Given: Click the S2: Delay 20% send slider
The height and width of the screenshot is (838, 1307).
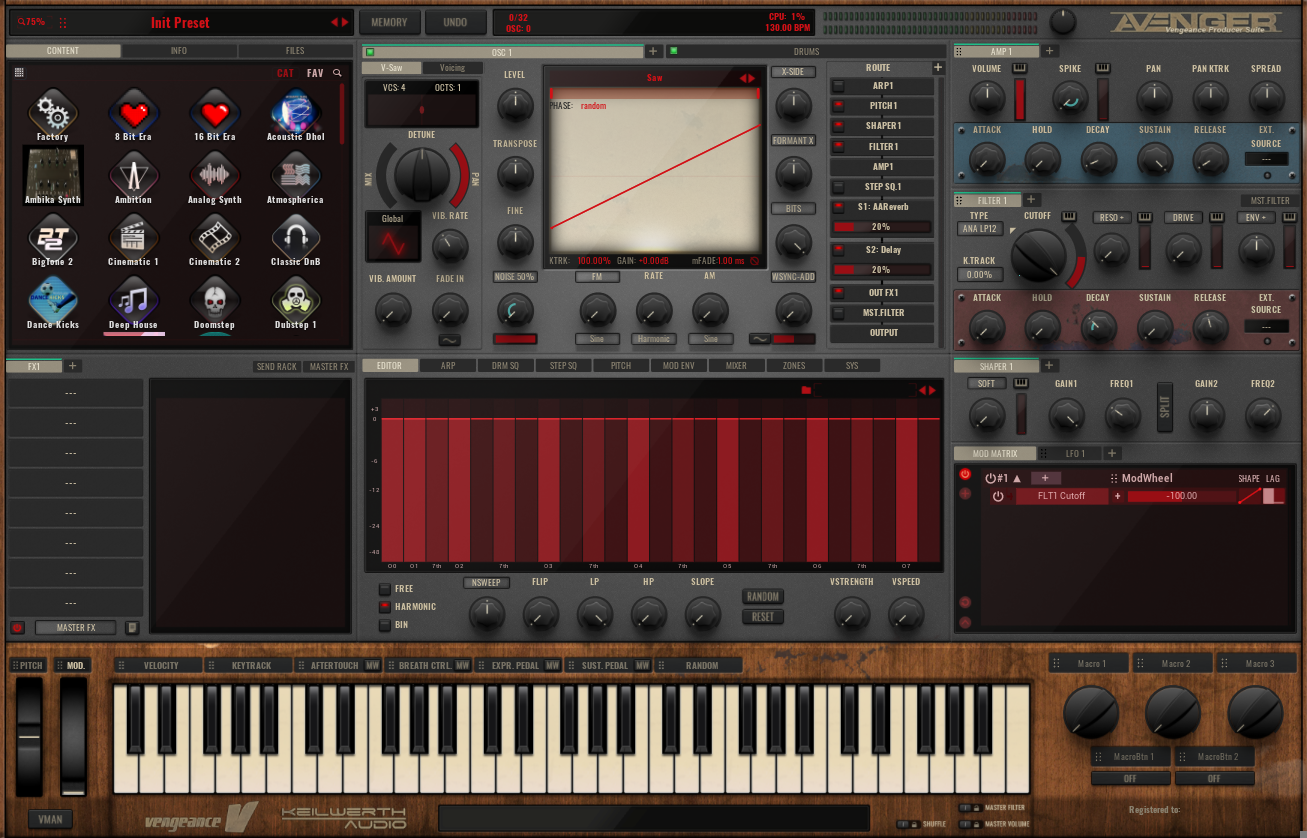Looking at the screenshot, I should click(x=883, y=270).
